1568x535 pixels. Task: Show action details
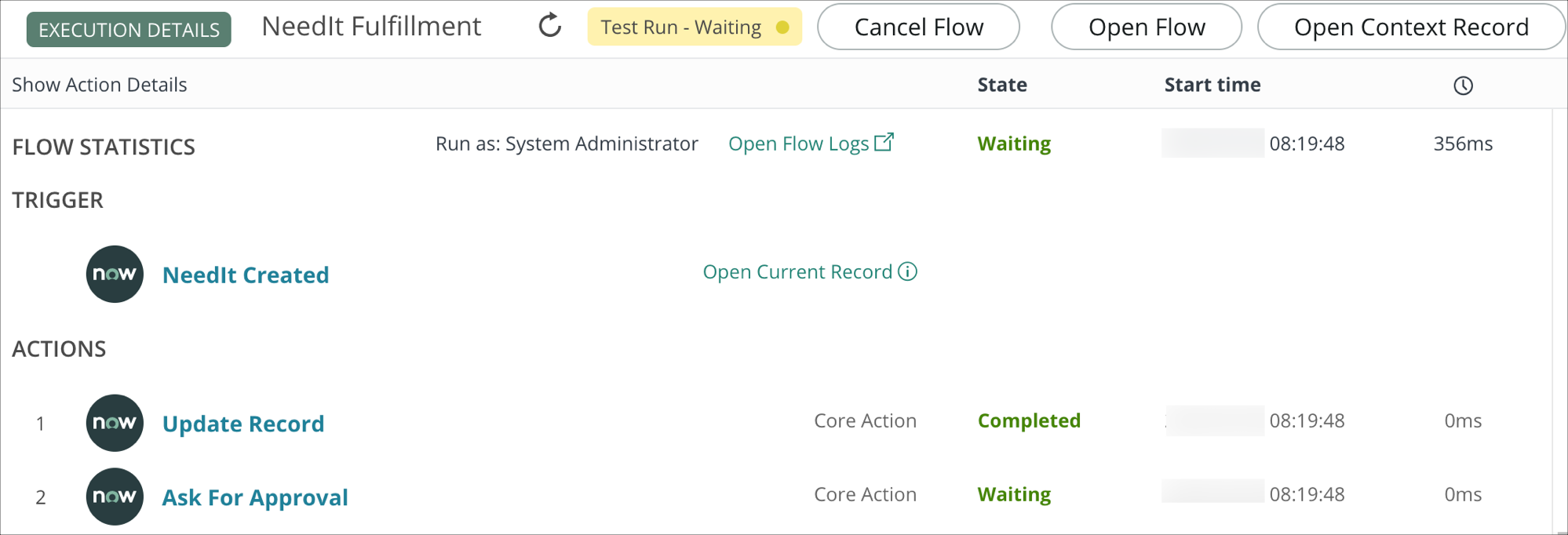[99, 84]
